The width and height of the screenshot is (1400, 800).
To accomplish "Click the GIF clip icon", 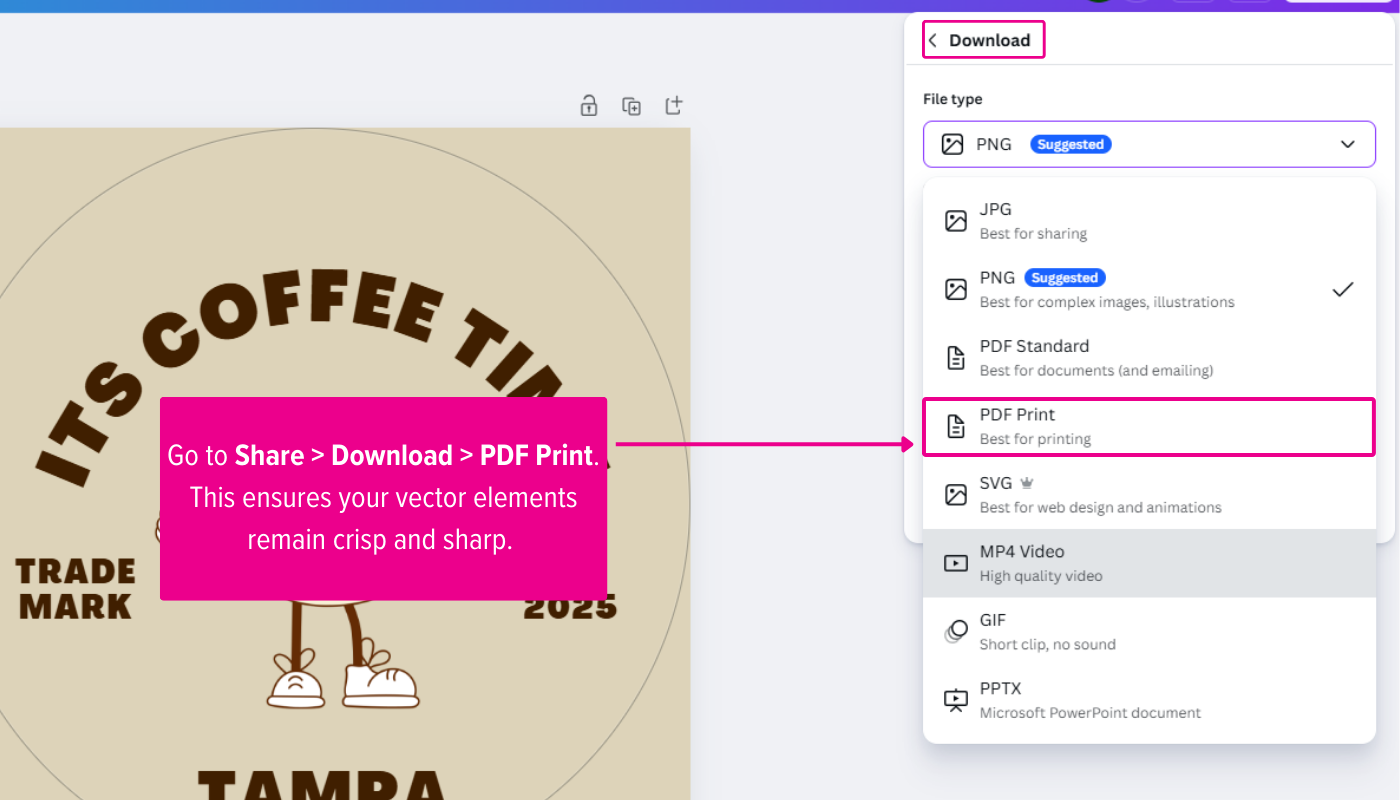I will pos(953,631).
